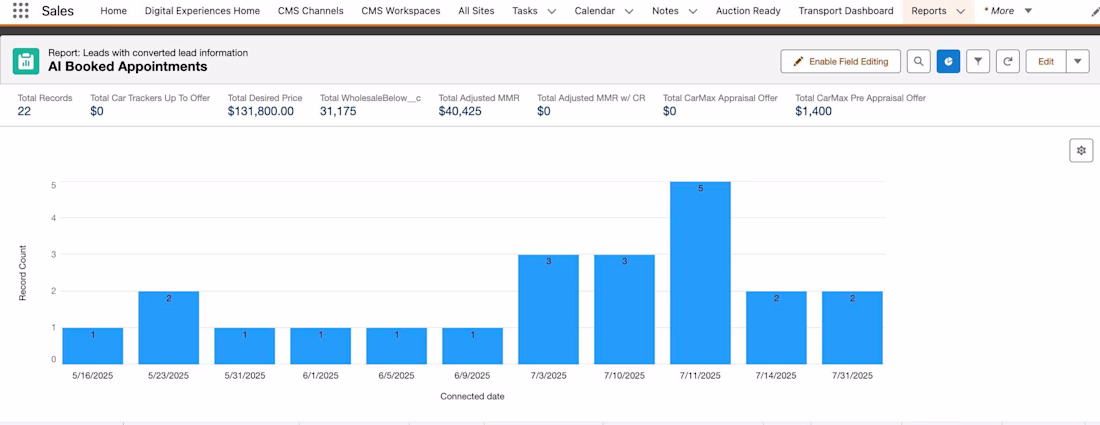Screen dimensions: 1100x425
Task: Switch to the CMS Channels tab
Action: 310,11
